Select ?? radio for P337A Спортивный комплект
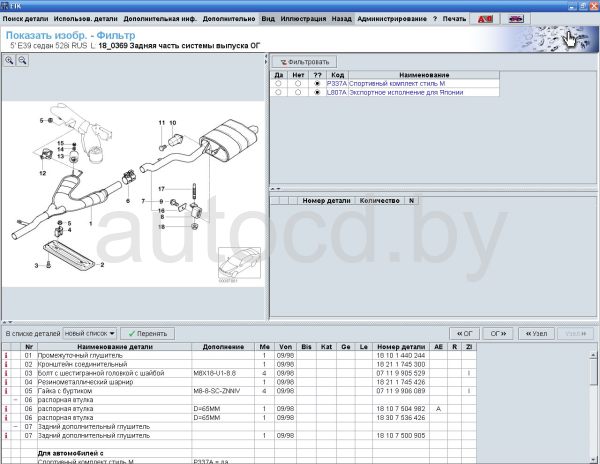The height and width of the screenshot is (464, 600). pyautogui.click(x=317, y=83)
